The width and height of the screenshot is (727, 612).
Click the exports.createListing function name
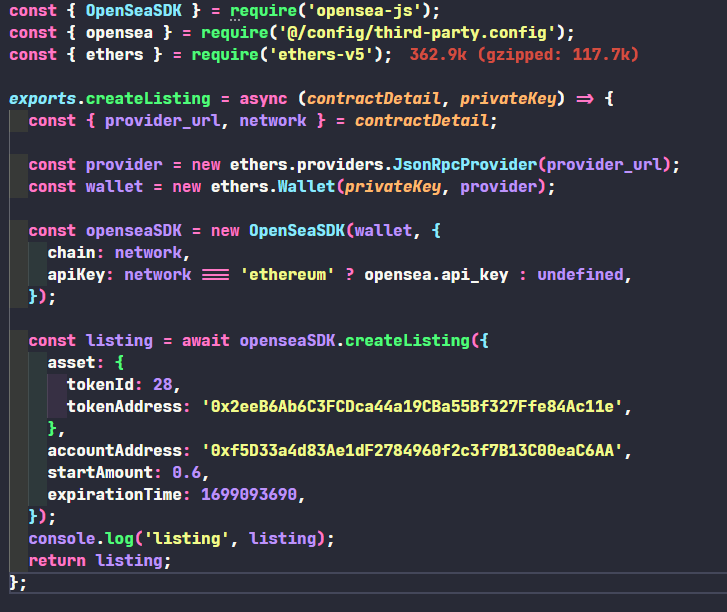[148, 99]
